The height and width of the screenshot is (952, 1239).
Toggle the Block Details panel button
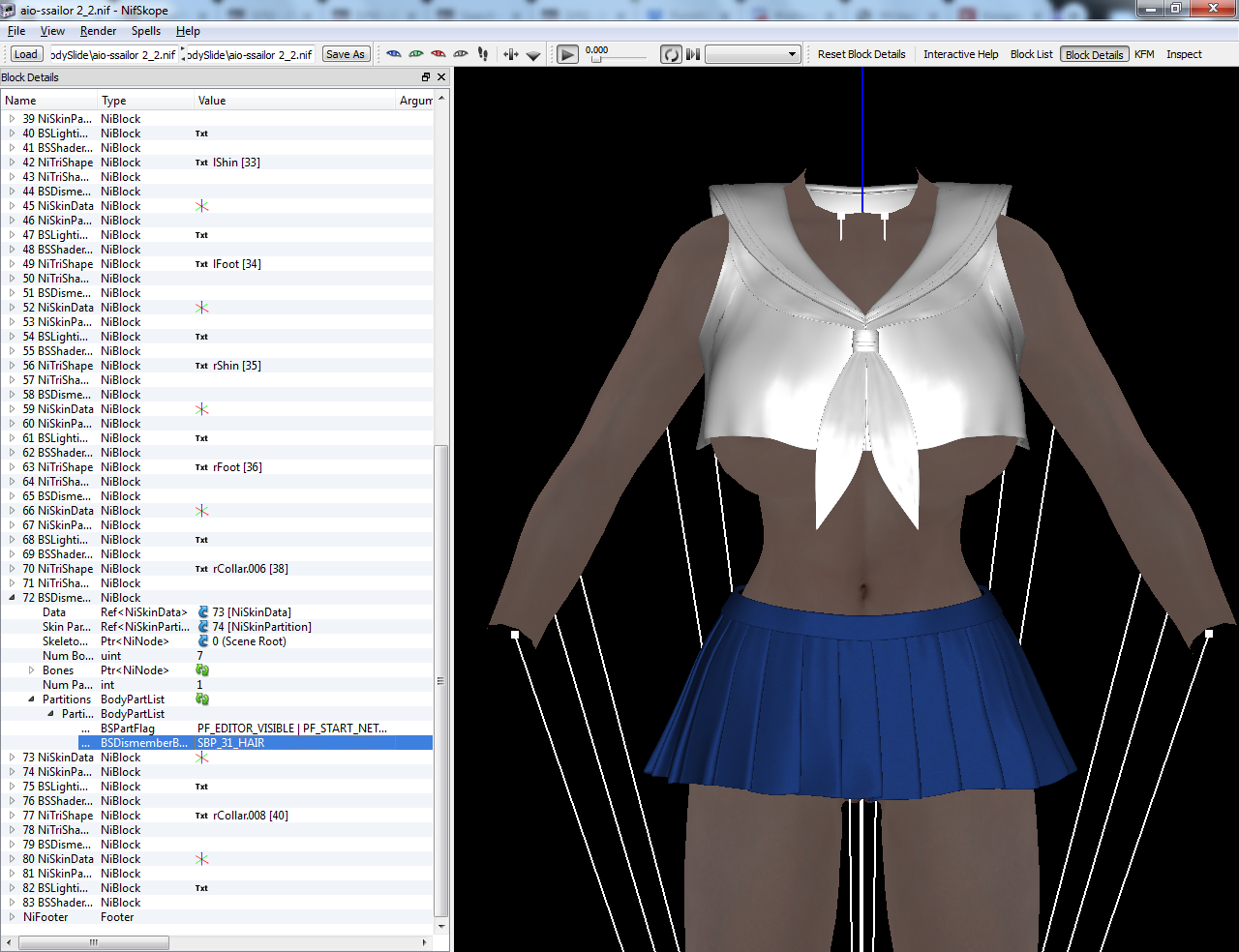(1094, 54)
